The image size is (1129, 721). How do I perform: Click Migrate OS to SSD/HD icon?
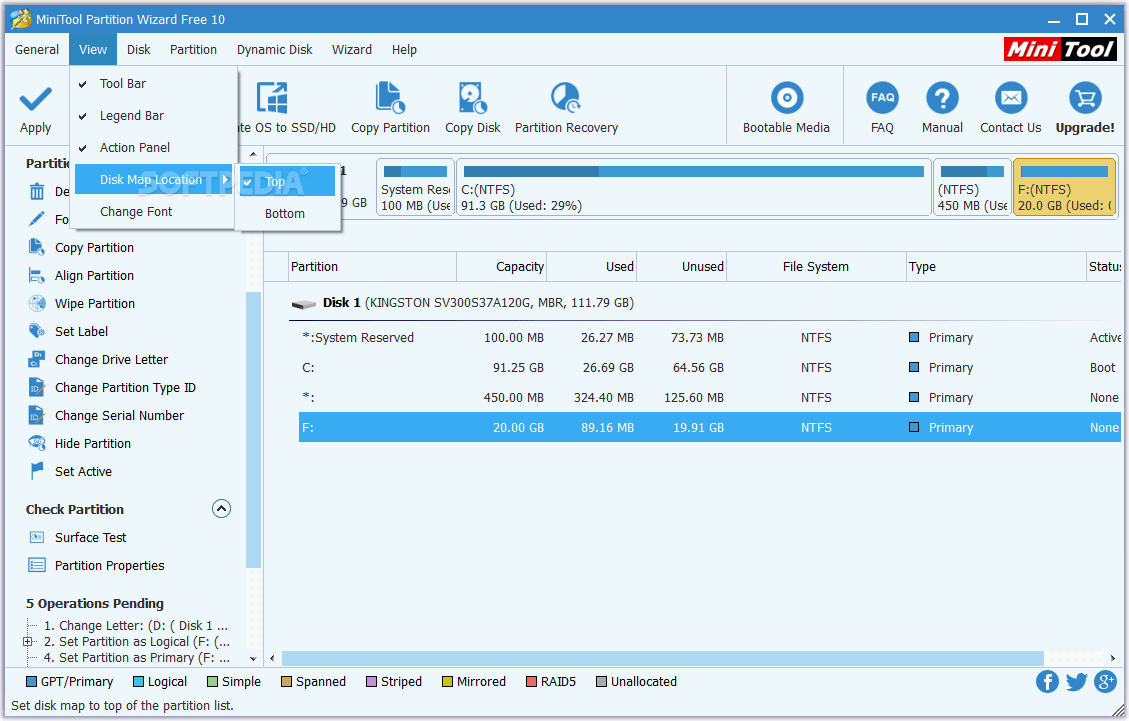pyautogui.click(x=272, y=98)
